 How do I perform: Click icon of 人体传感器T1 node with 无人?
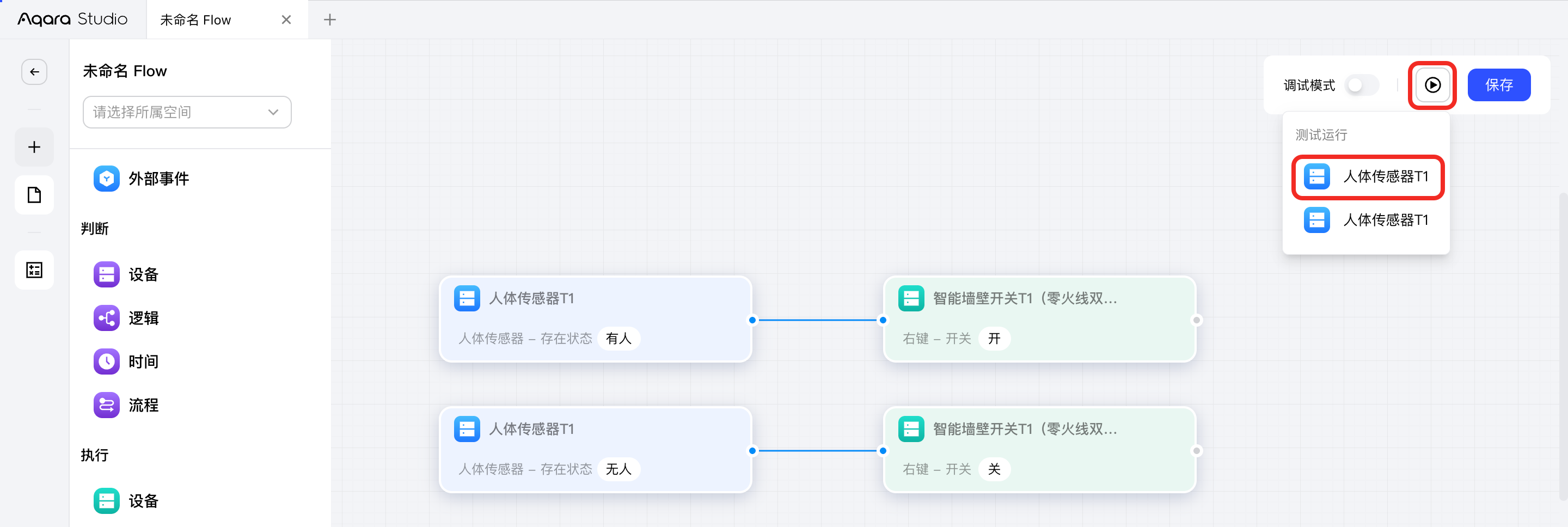click(x=467, y=429)
